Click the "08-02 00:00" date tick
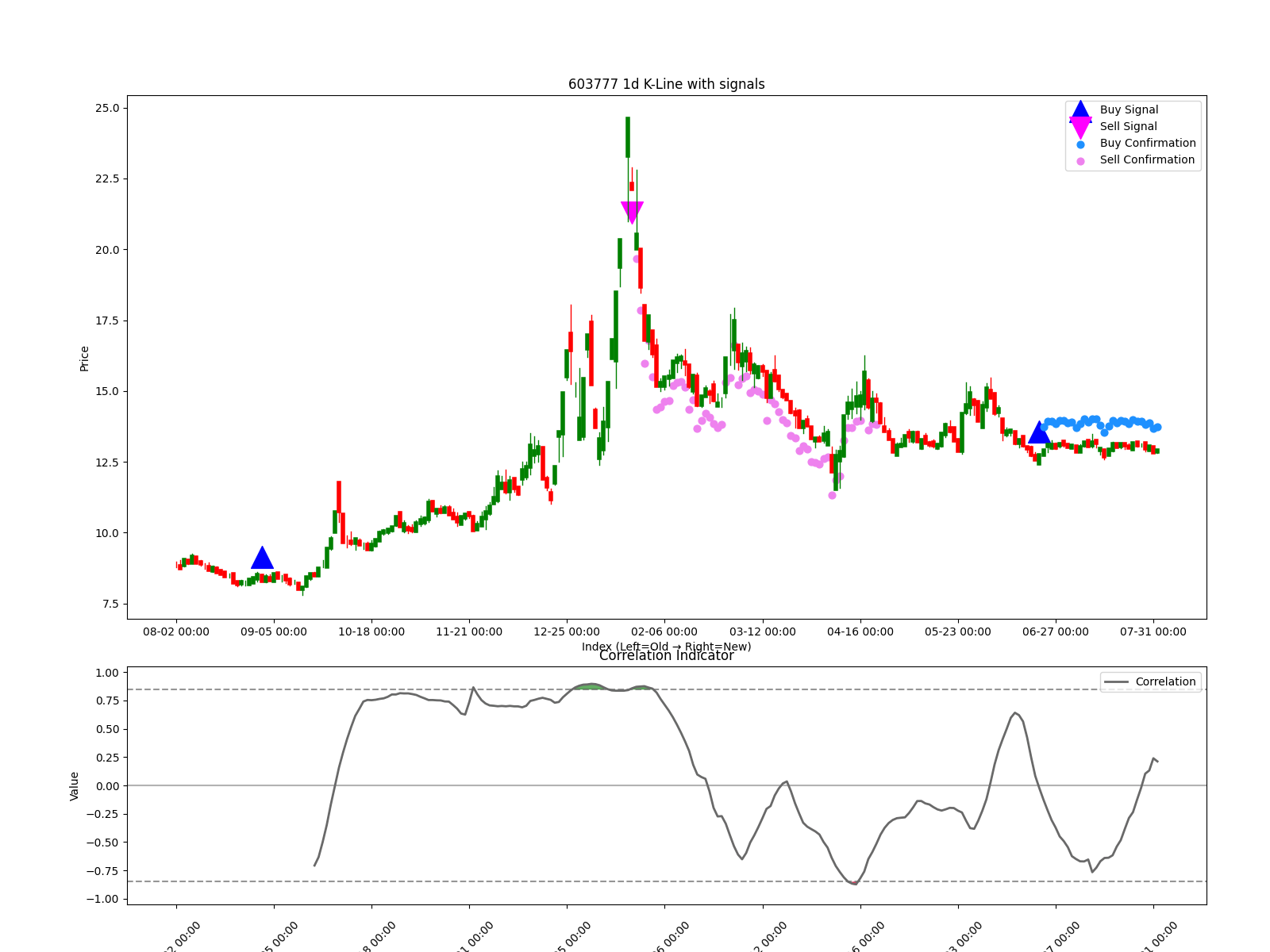1270x952 pixels. click(176, 632)
